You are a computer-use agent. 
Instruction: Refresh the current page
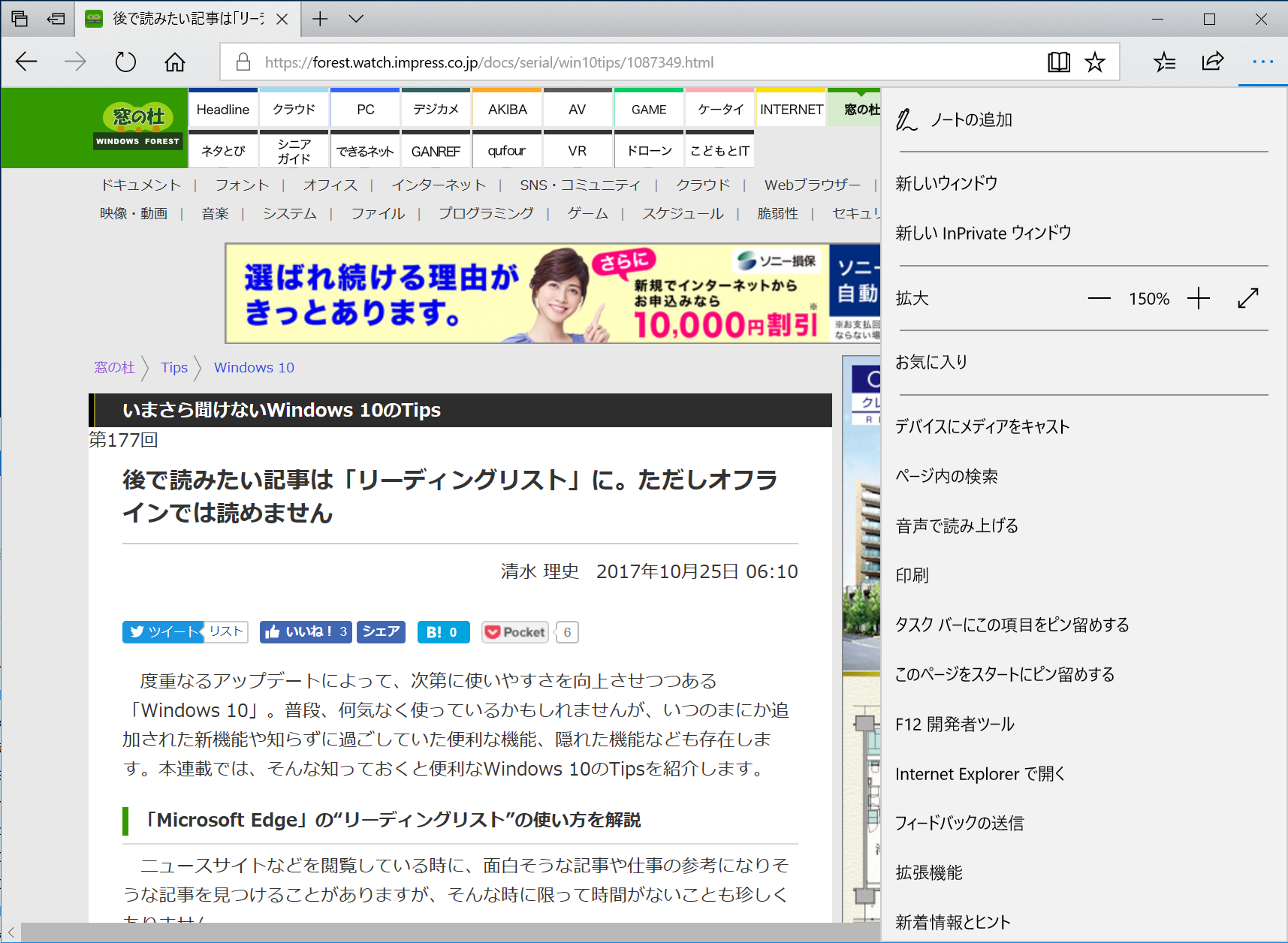tap(125, 62)
